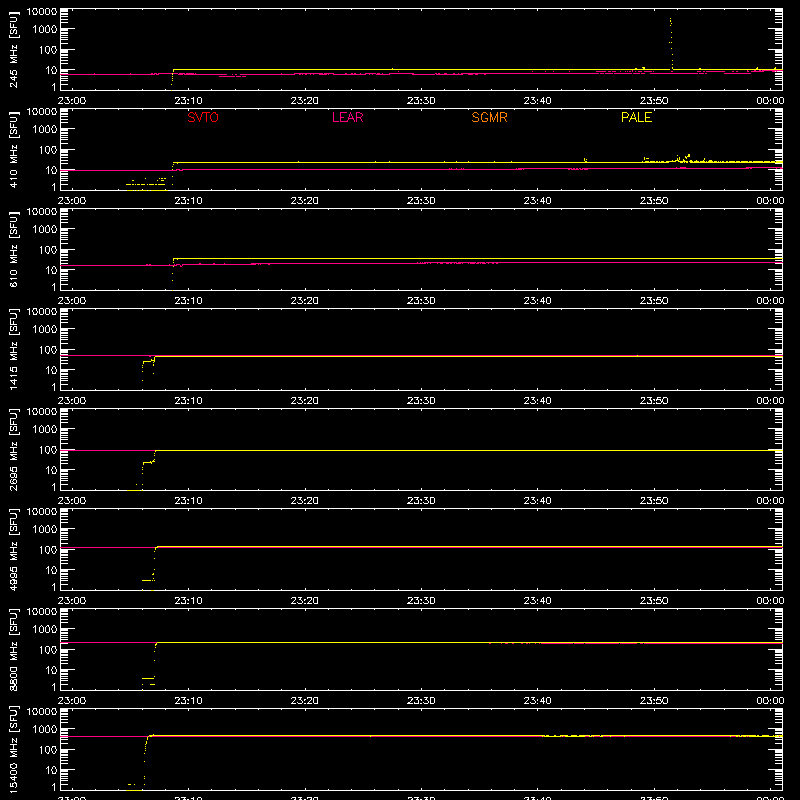Image resolution: width=800 pixels, height=800 pixels.
Task: Click the 10000 tick label on 8800 MHz axis
Action: [x=41, y=612]
